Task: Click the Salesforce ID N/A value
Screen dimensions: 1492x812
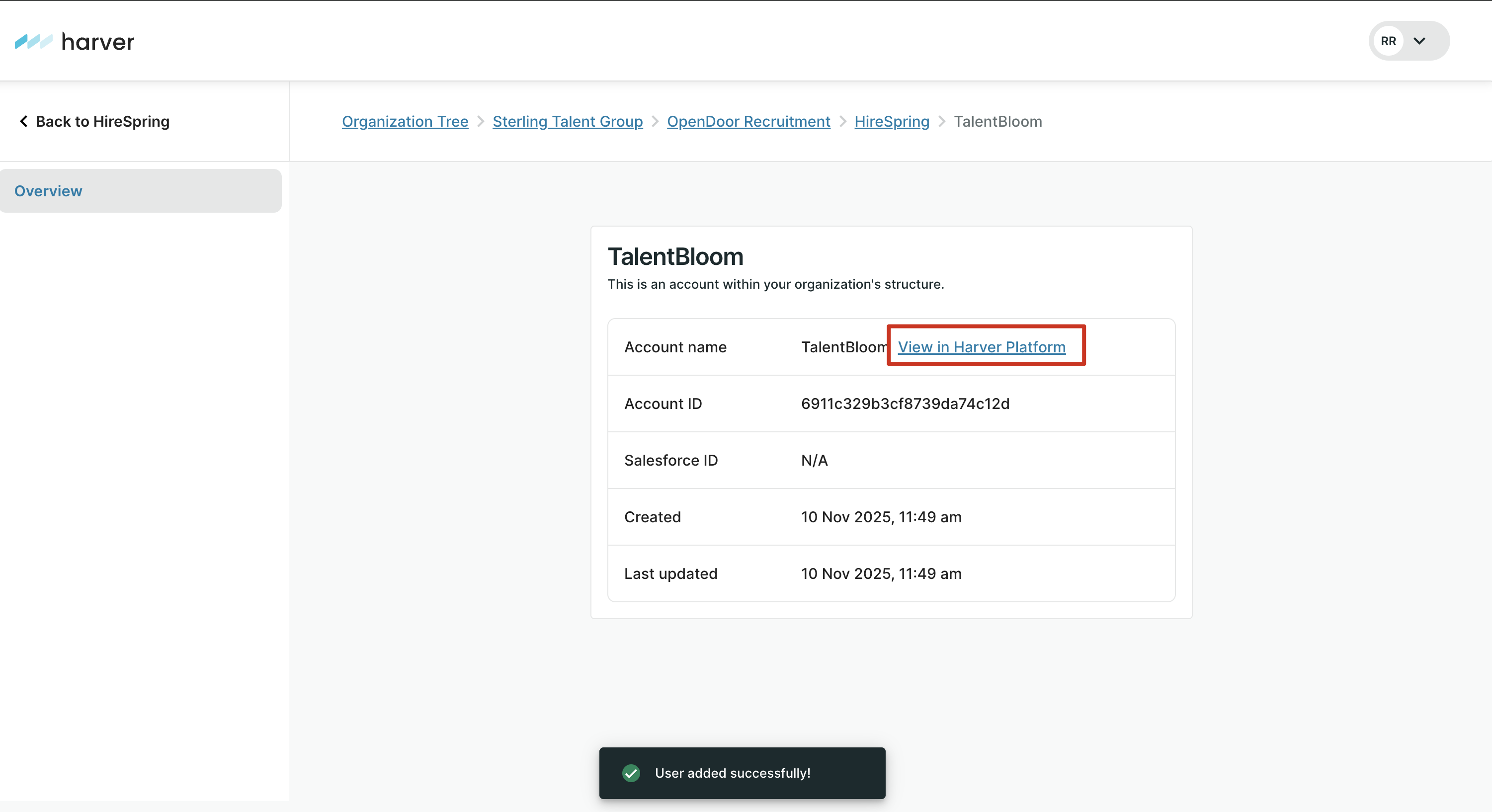Action: pos(814,460)
